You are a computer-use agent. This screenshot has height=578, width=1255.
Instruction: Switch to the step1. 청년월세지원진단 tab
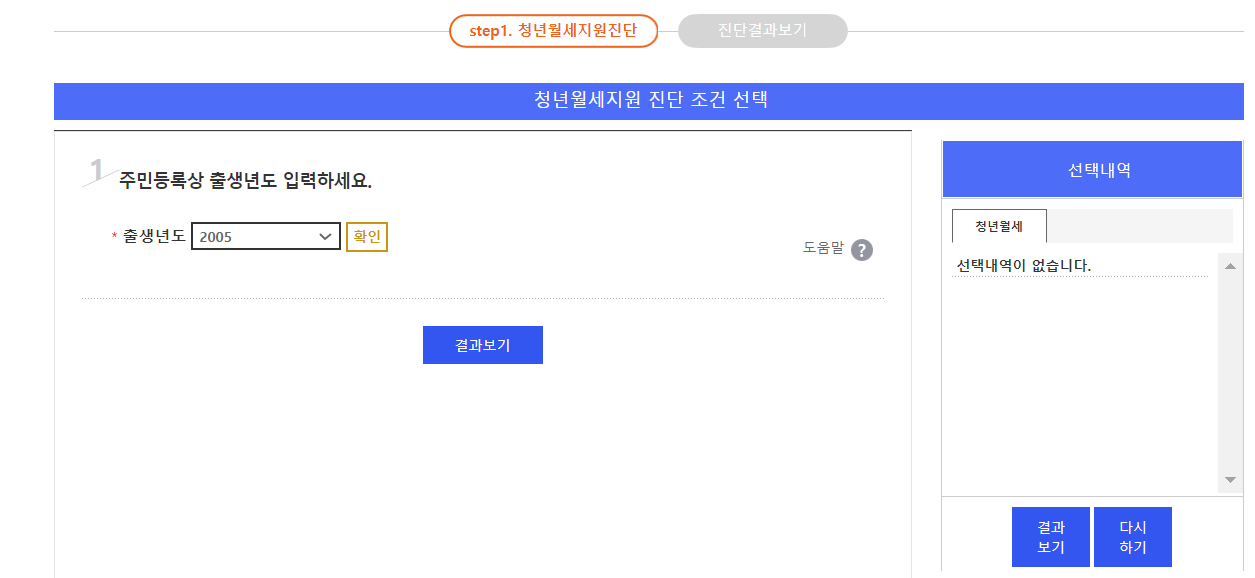point(554,31)
